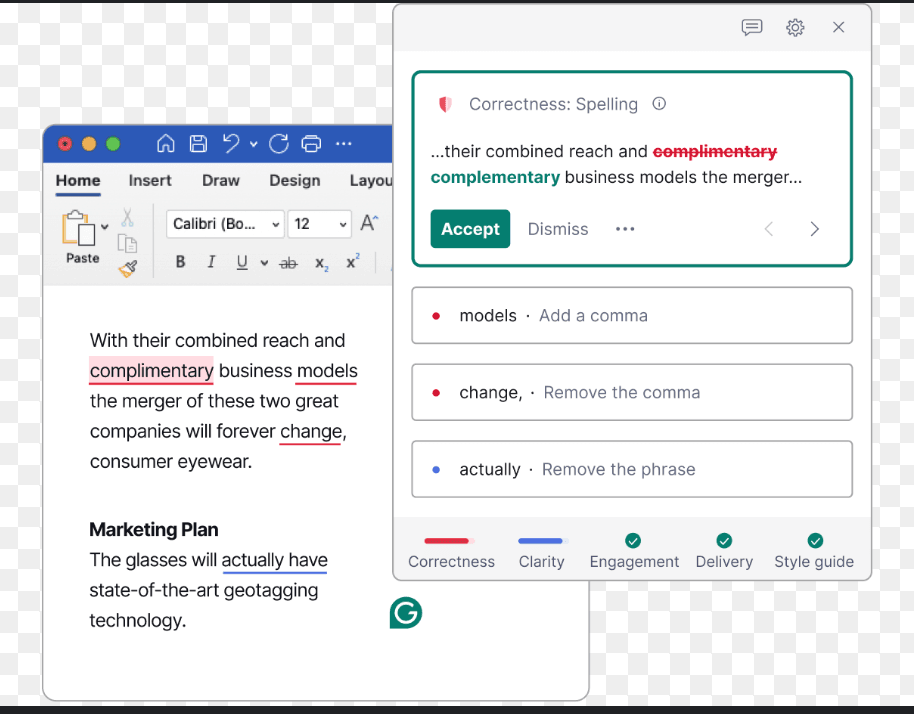Select the Format Painter brush icon

pos(127,268)
